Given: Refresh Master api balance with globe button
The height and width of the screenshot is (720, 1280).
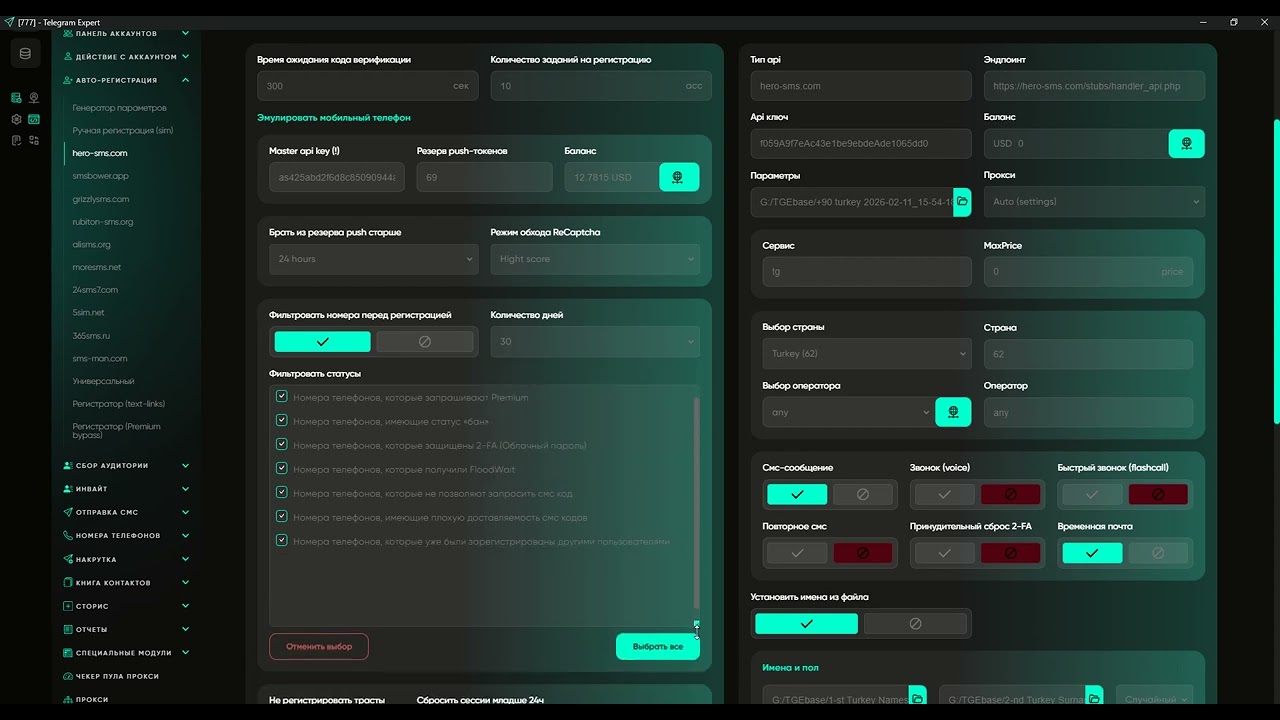Looking at the screenshot, I should click(679, 177).
